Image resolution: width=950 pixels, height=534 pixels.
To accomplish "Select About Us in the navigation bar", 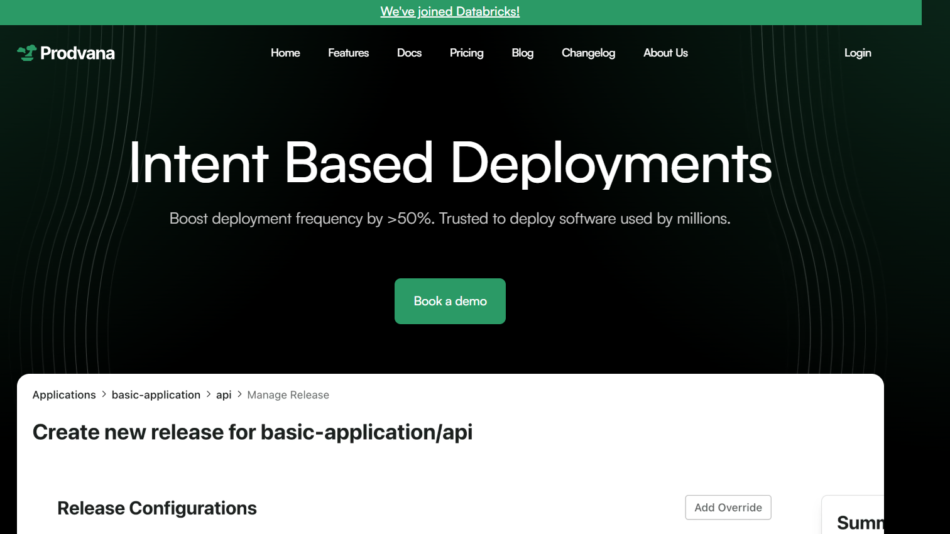I will [665, 53].
